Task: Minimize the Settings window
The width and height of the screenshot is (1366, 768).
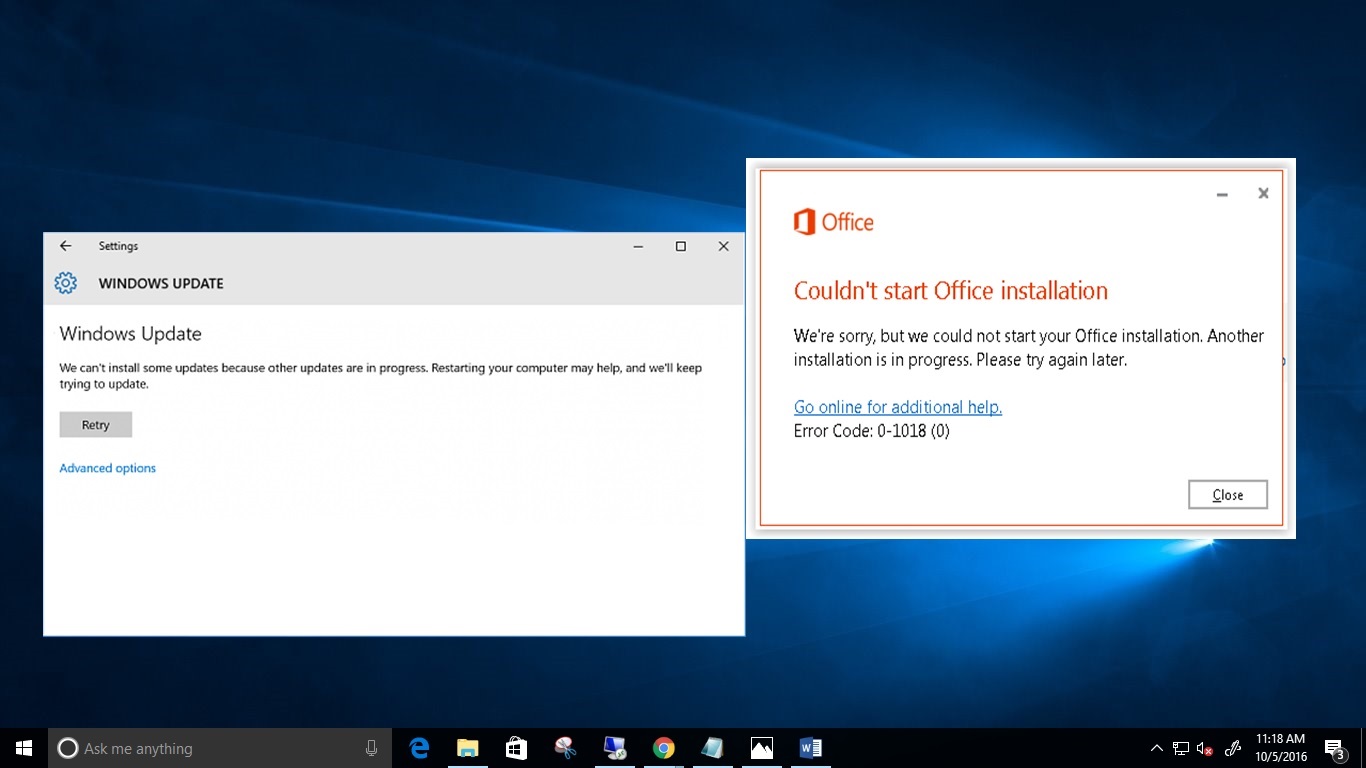Action: point(638,246)
